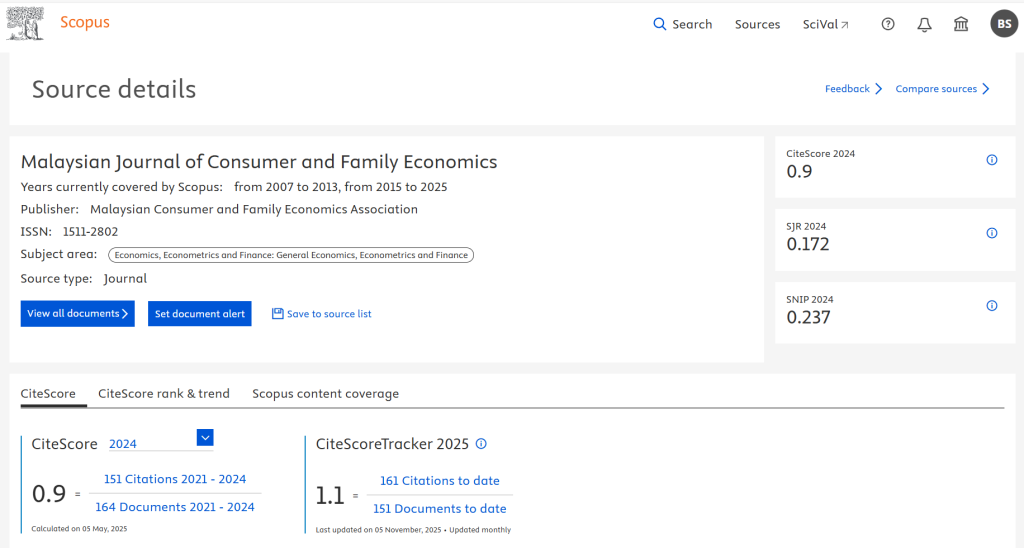Click the Set document alert button
Image resolution: width=1024 pixels, height=548 pixels.
200,314
